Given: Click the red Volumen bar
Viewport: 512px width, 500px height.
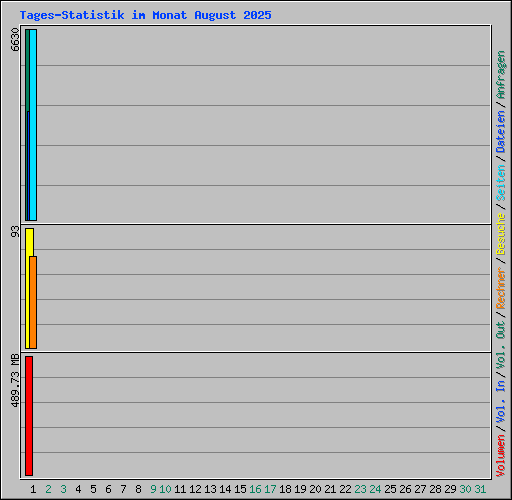Looking at the screenshot, I should [x=29, y=416].
